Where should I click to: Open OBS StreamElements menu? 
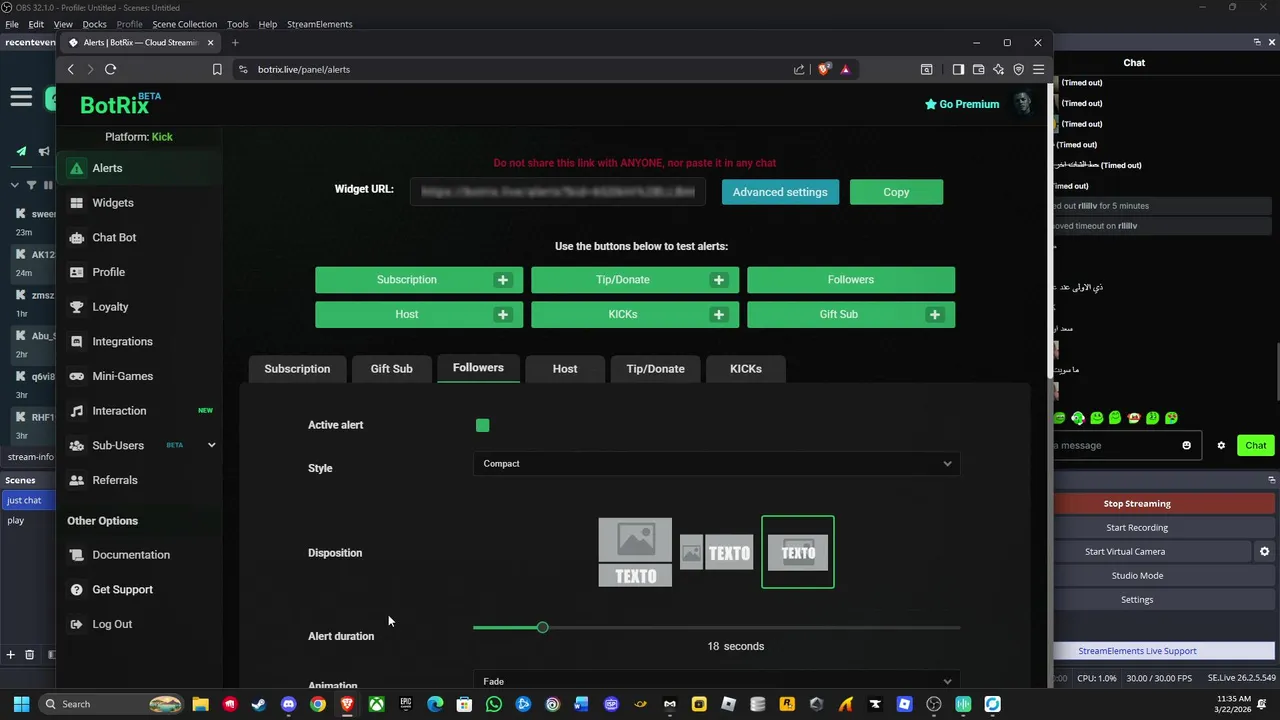tap(320, 24)
